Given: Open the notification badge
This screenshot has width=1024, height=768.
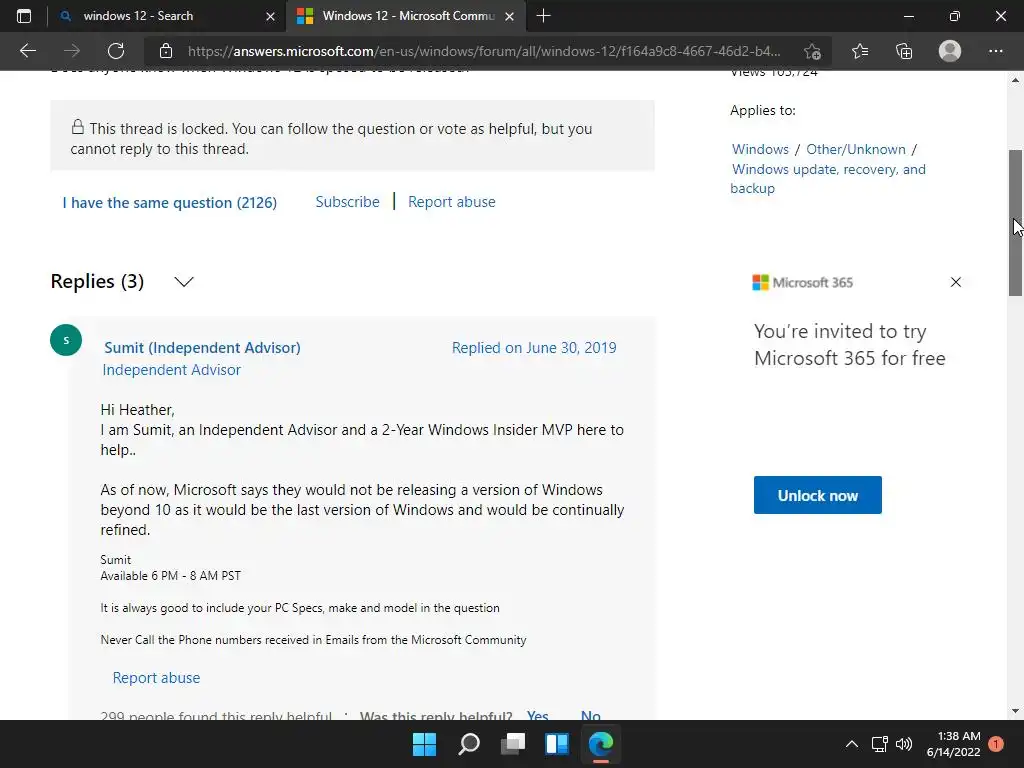Looking at the screenshot, I should tap(996, 744).
